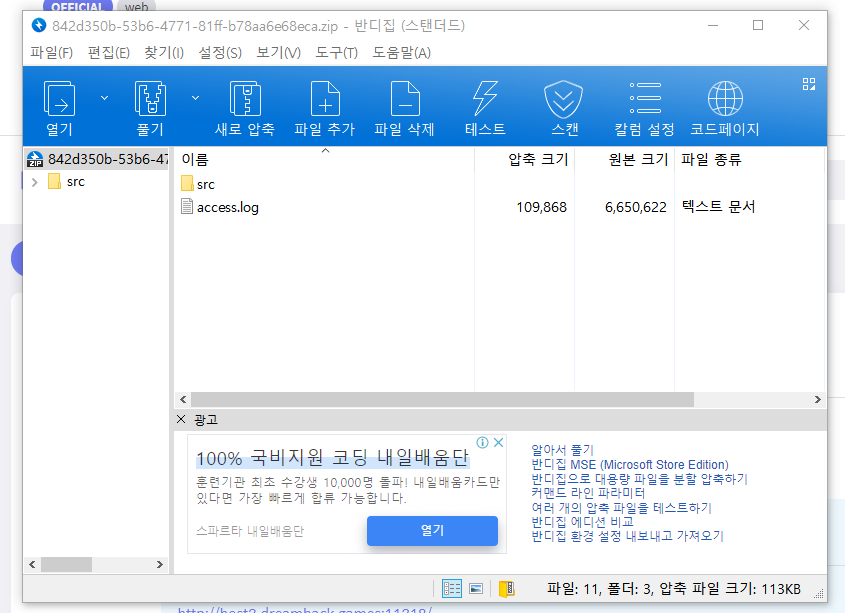845x613 pixels.
Task: Open the 여러 개의 압축 파일을 테스트하기 link
Action: 621,508
